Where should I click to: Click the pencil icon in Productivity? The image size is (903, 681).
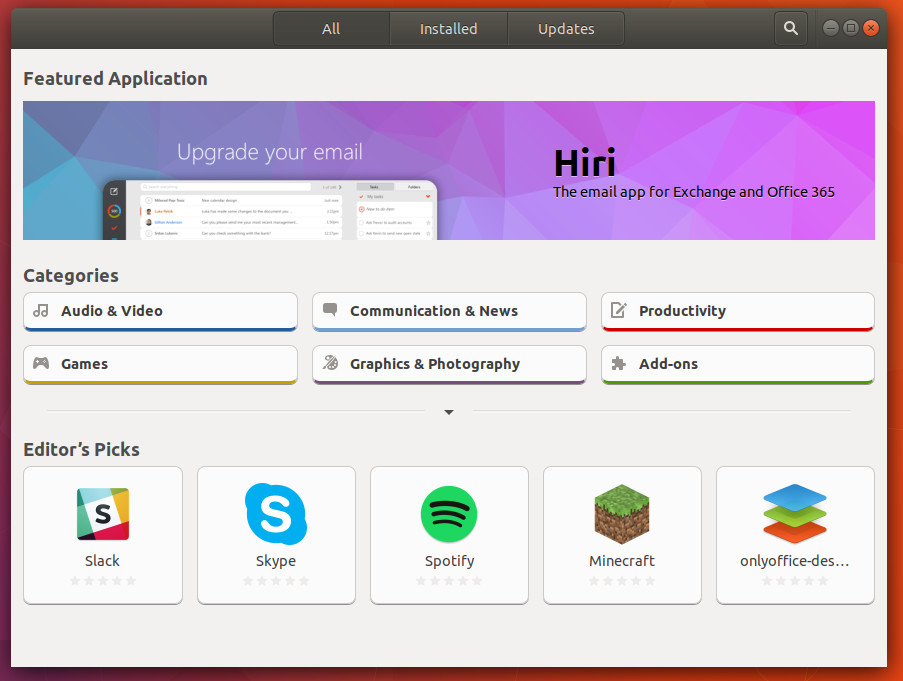619,310
